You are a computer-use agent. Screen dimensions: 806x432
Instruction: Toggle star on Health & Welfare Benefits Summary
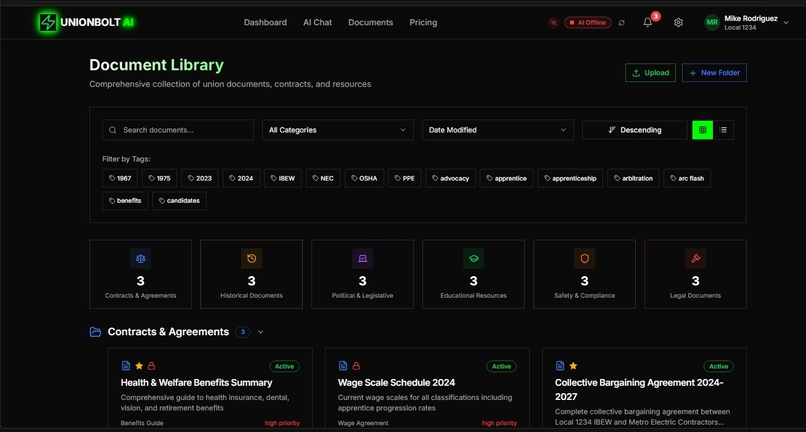(x=139, y=366)
